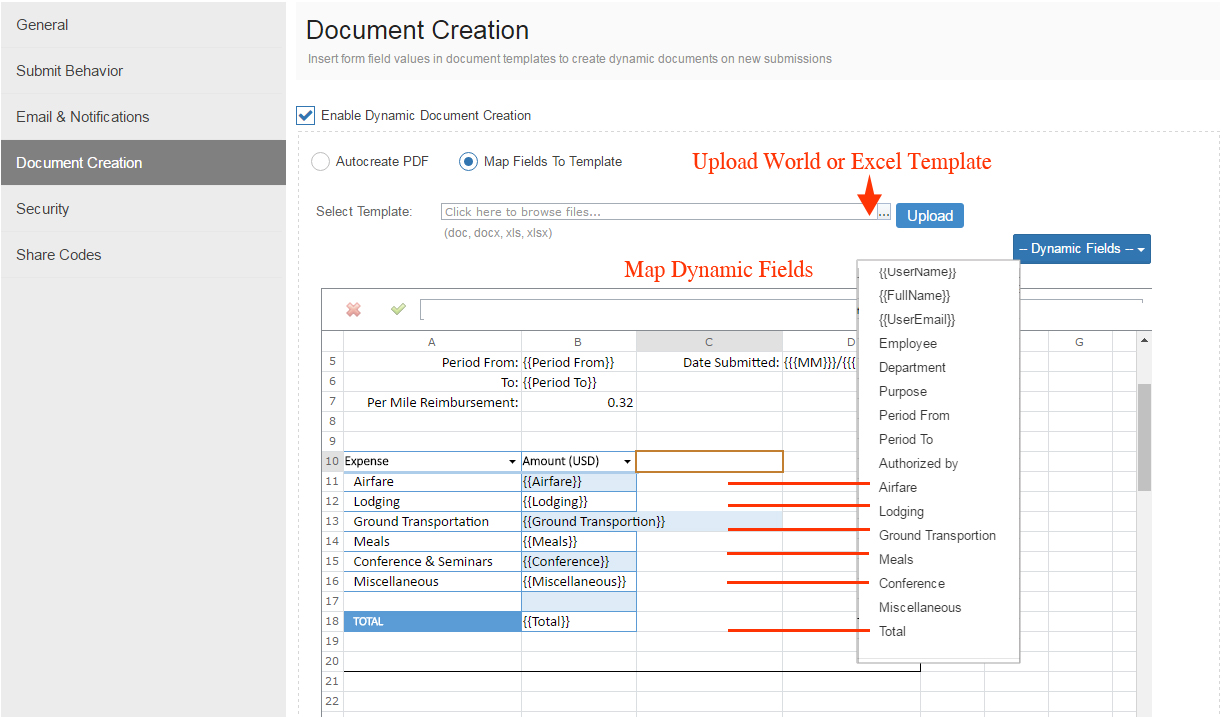Open the Security tab
This screenshot has width=1222, height=717.
(143, 209)
